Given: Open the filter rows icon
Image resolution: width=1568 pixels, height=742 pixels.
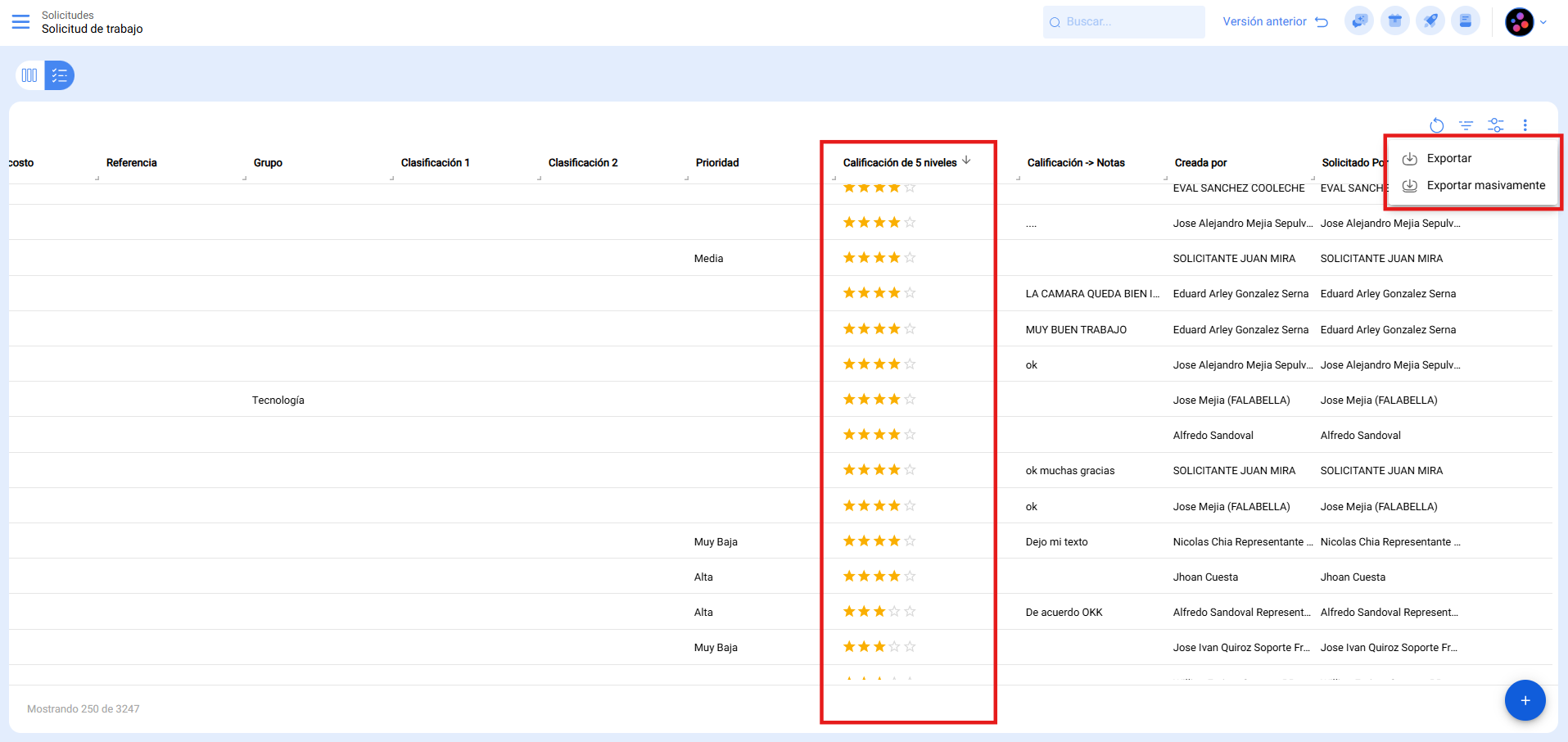Looking at the screenshot, I should coord(1466,125).
